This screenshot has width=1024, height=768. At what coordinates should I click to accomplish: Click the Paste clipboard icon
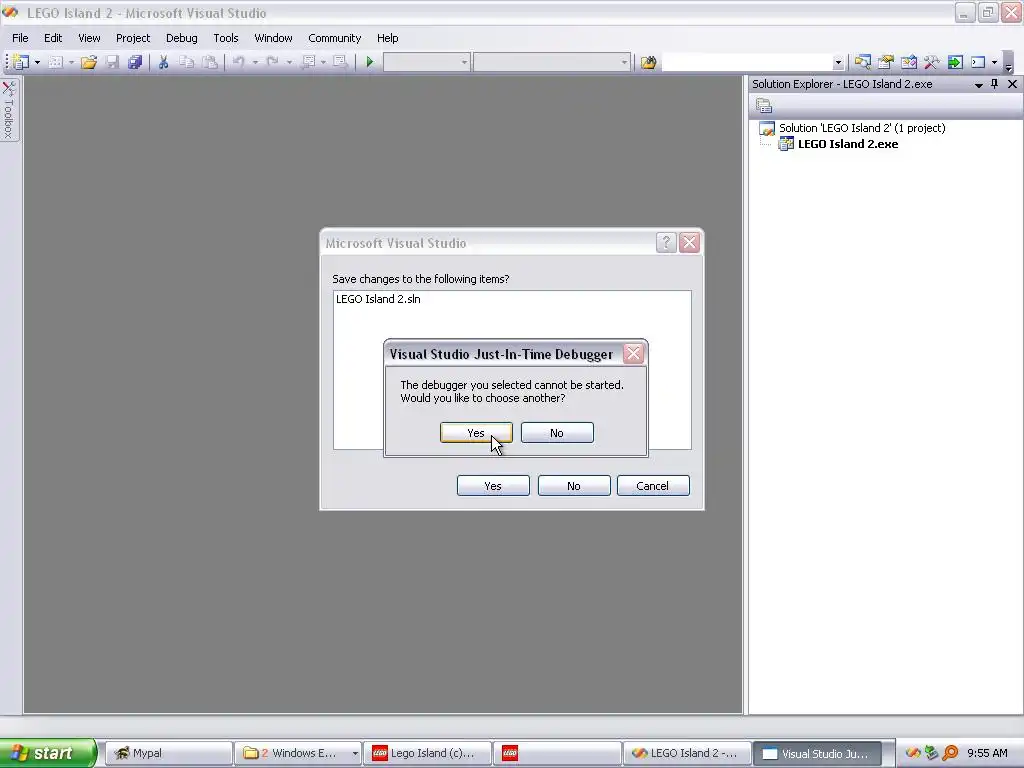[210, 62]
